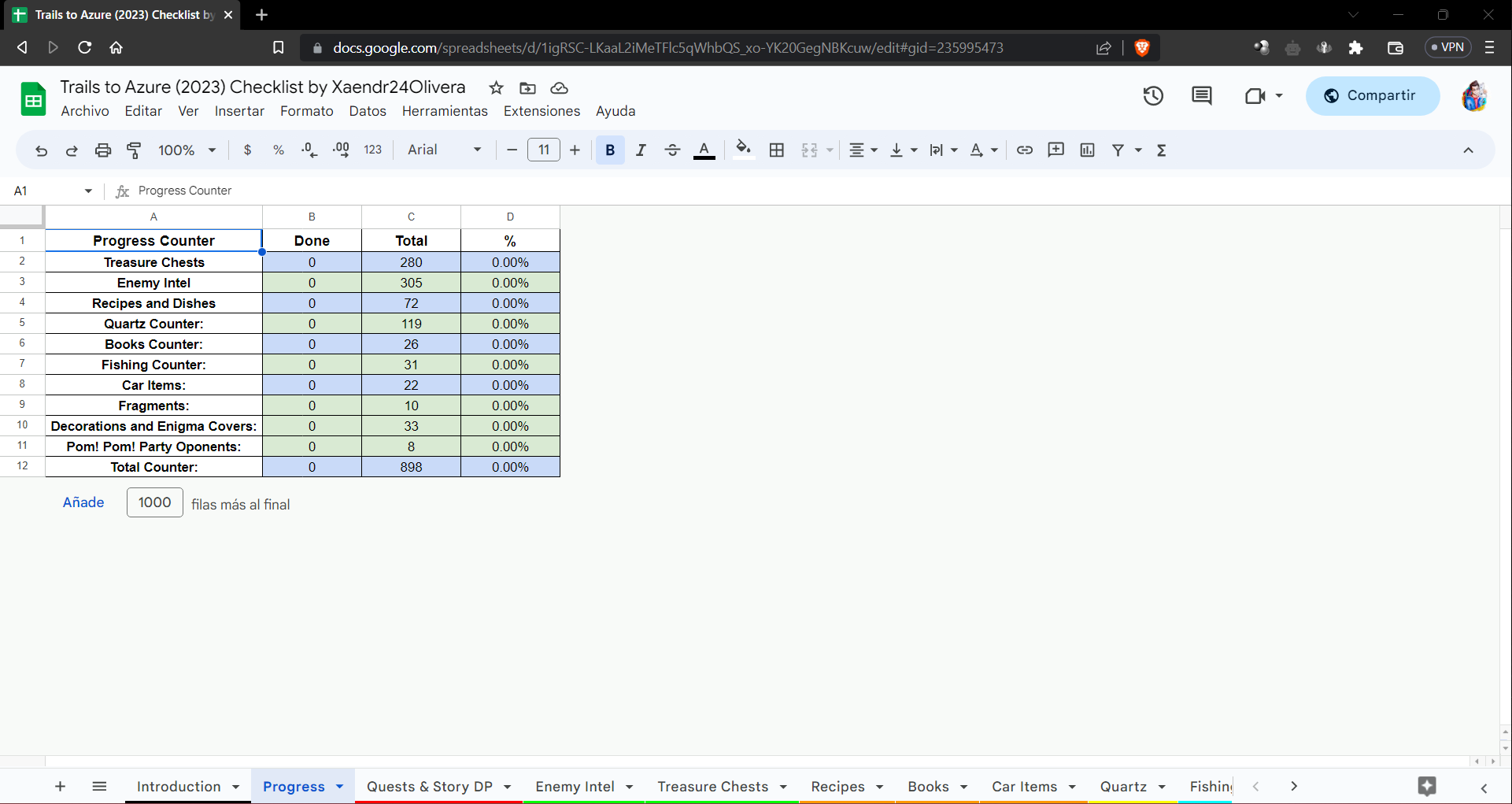
Task: Click the rows count input field
Action: click(x=155, y=502)
